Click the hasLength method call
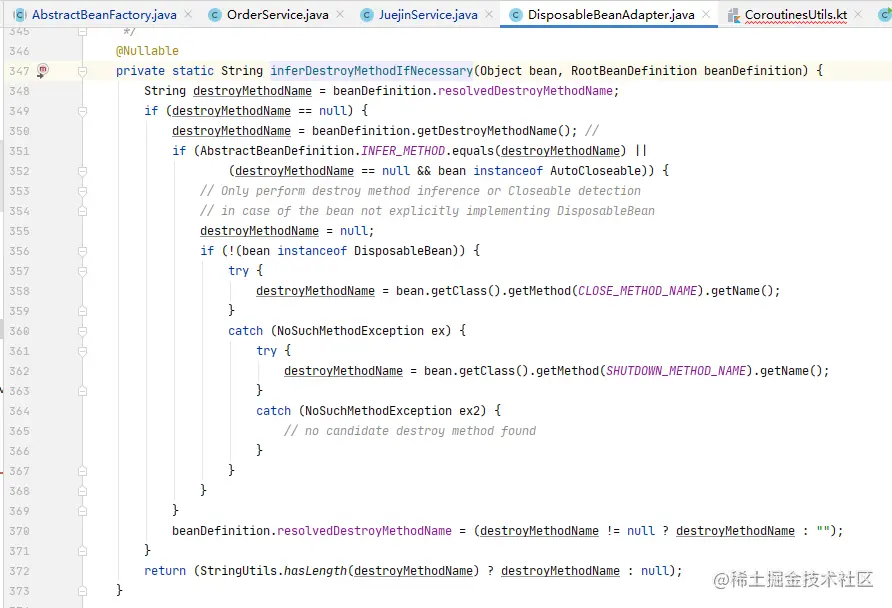The height and width of the screenshot is (608, 892). point(315,571)
